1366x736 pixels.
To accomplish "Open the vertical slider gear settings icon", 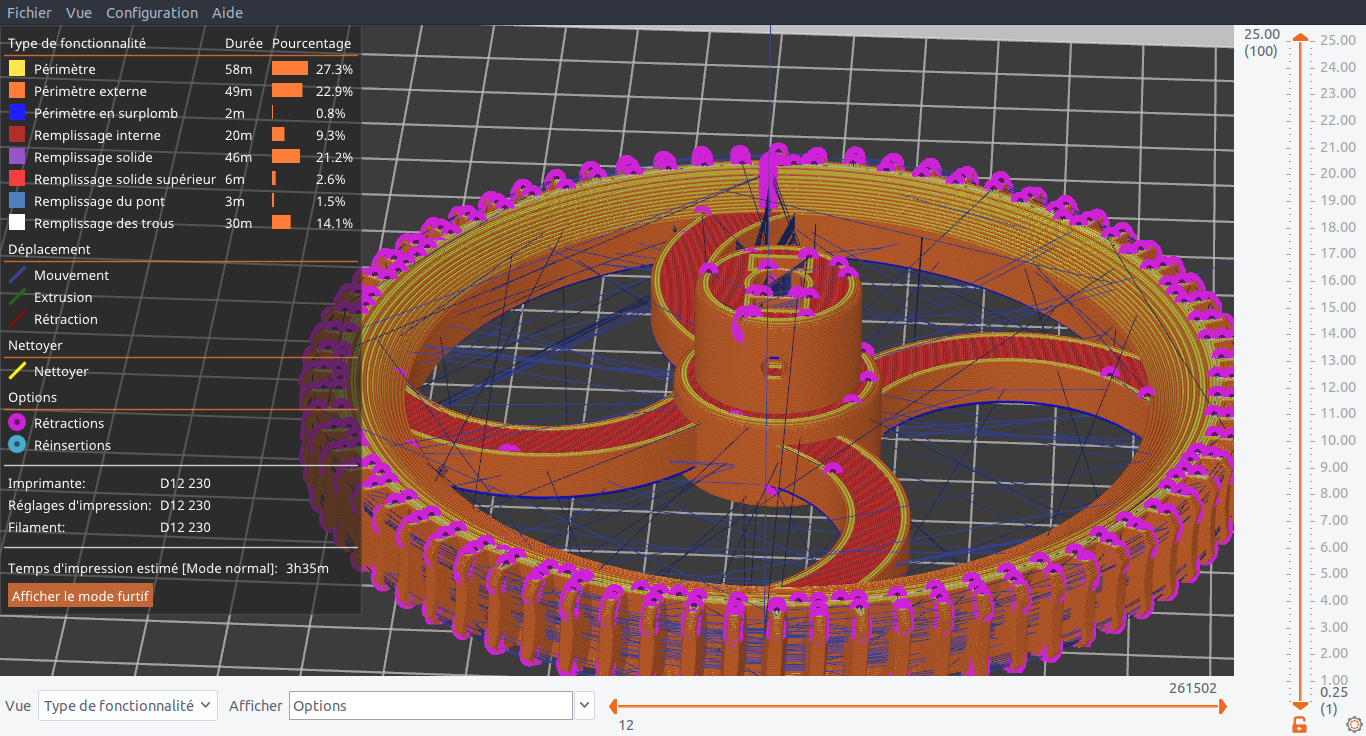I will click(x=1354, y=724).
